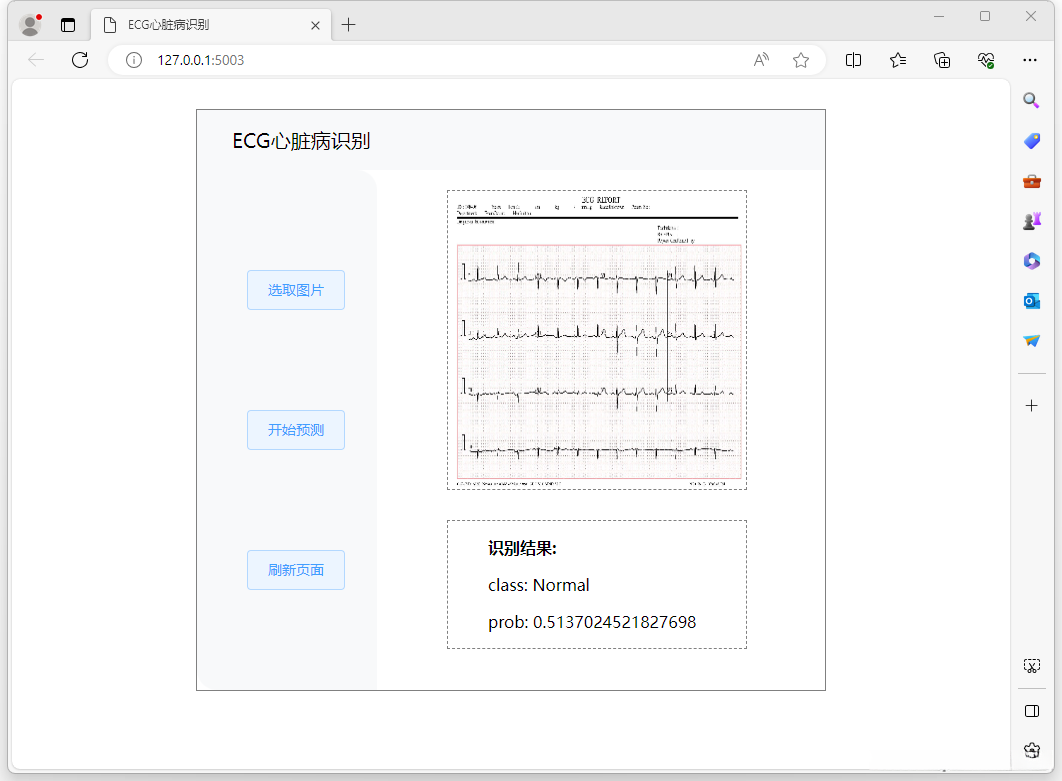Open the Games panel icon in sidebar

(x=1031, y=220)
